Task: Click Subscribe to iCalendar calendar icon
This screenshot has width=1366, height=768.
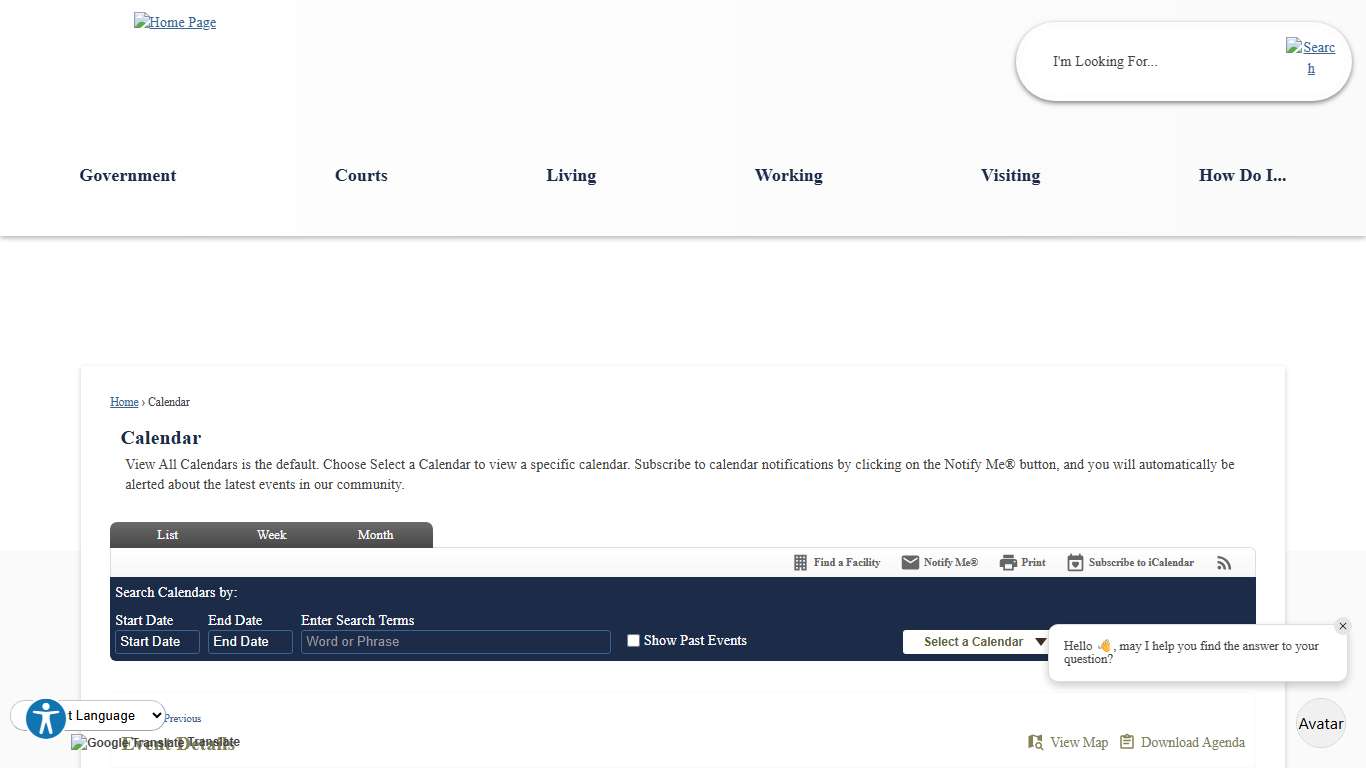Action: (x=1075, y=563)
